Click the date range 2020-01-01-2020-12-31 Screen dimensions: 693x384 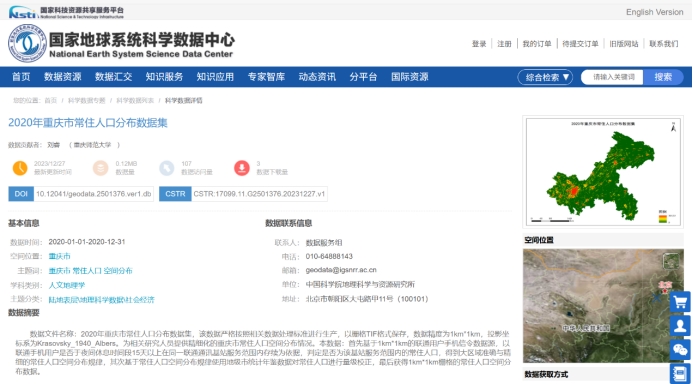(x=87, y=242)
